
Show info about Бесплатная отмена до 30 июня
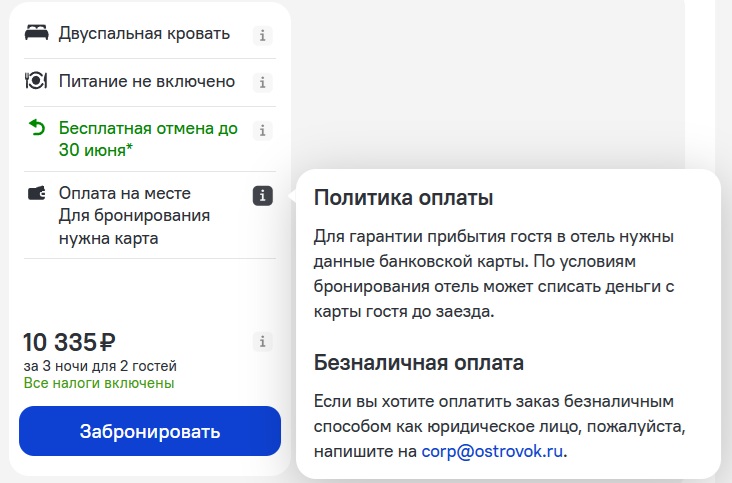pos(262,130)
